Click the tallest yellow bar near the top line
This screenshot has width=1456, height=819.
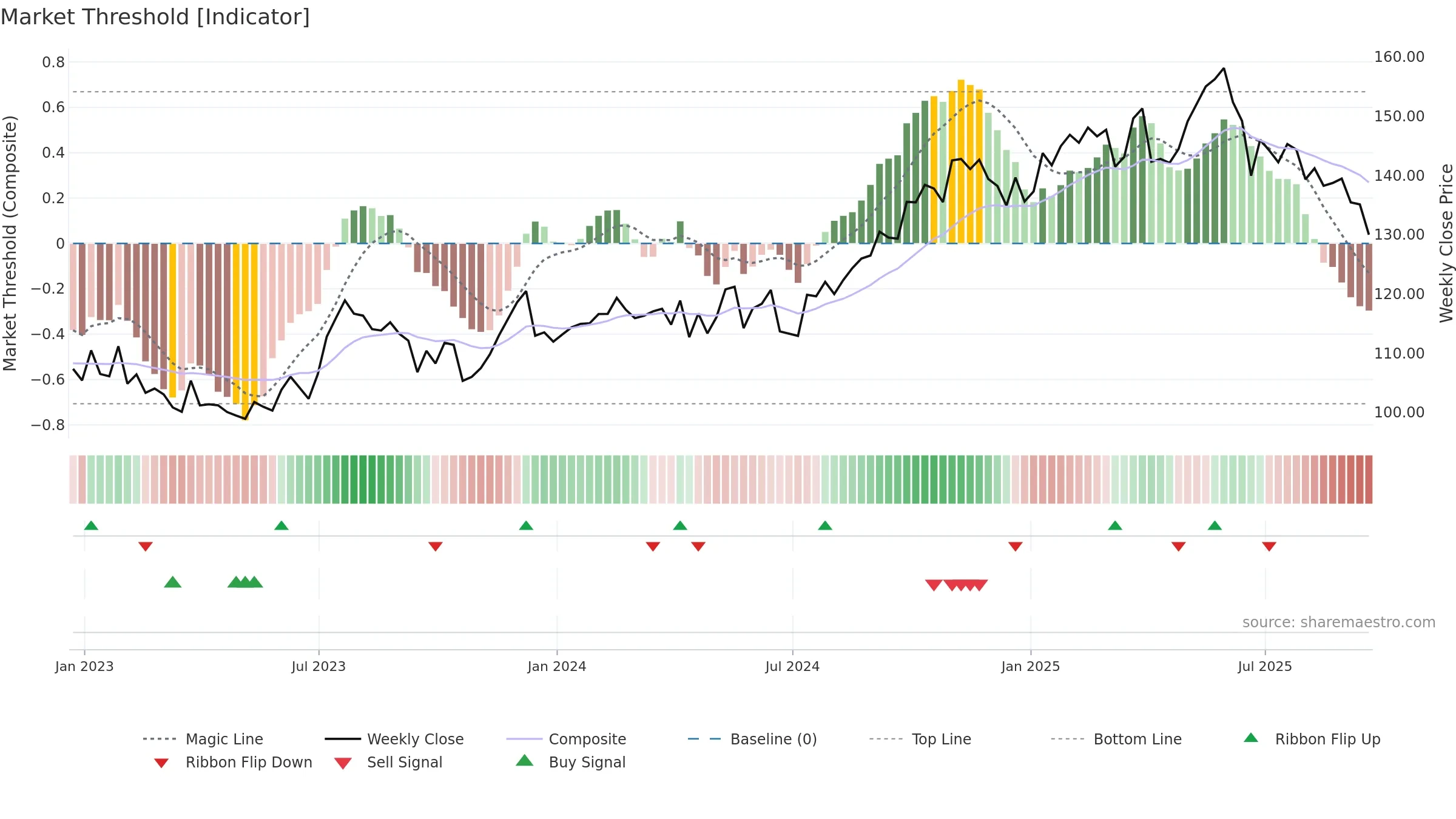(961, 161)
